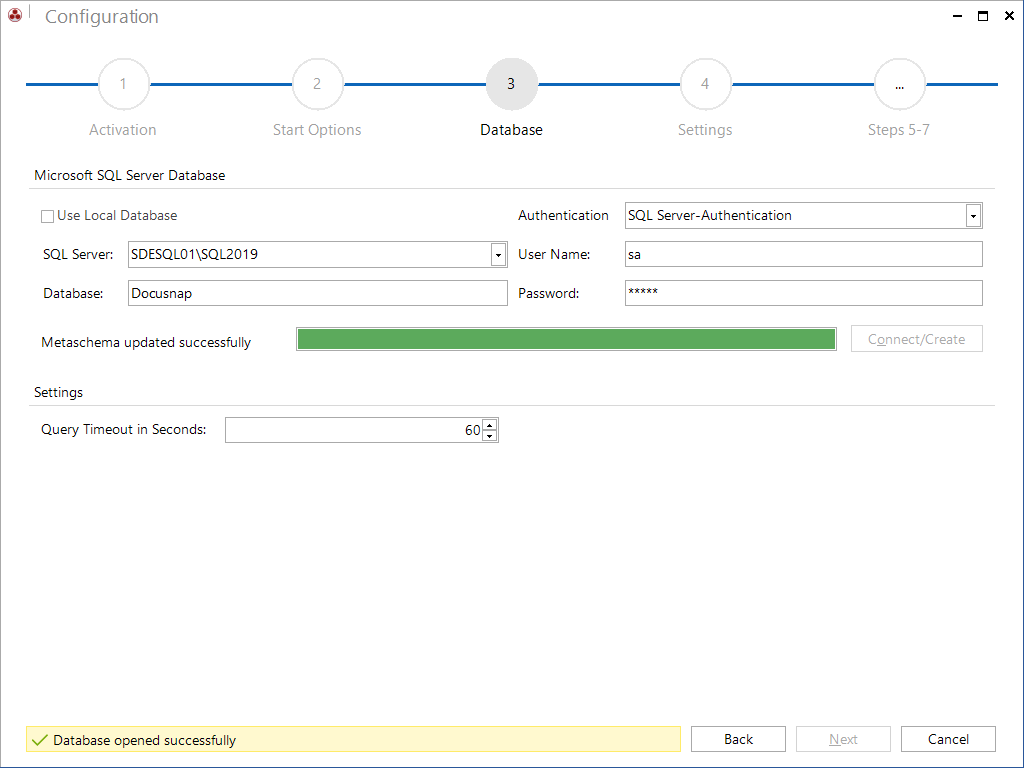
Task: Click the 'Database opened successfully' message
Action: (144, 740)
